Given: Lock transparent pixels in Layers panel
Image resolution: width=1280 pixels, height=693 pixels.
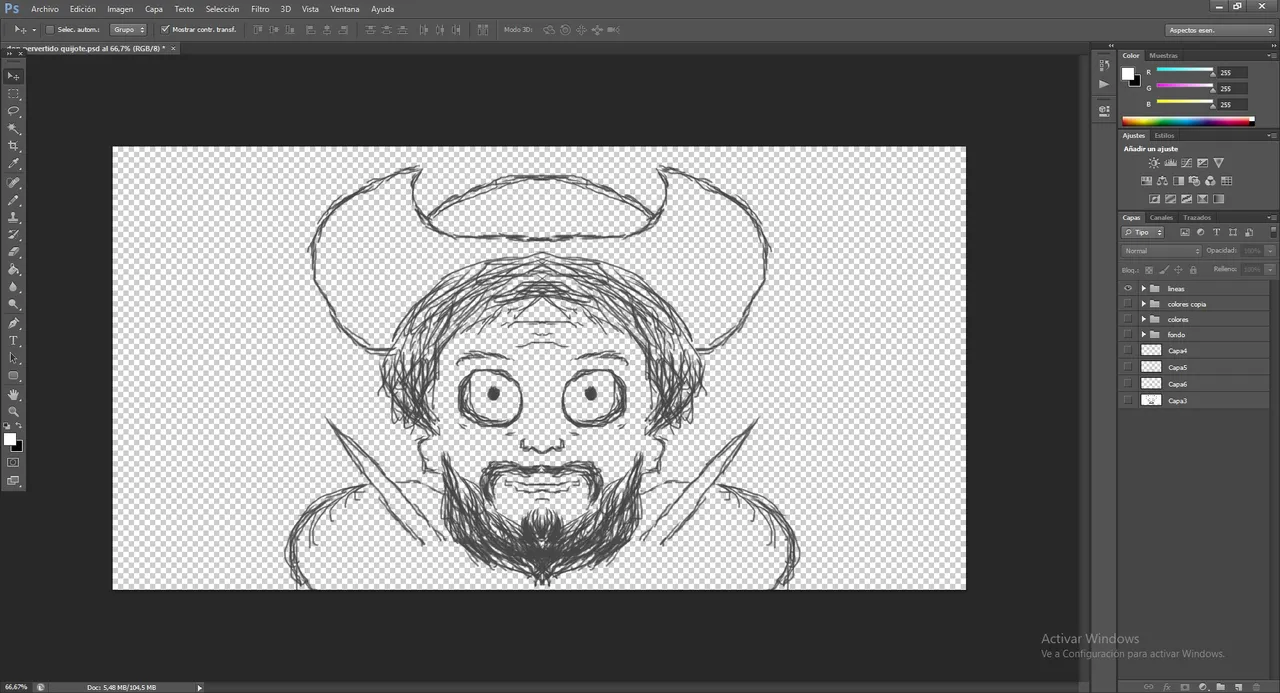Looking at the screenshot, I should [1149, 269].
